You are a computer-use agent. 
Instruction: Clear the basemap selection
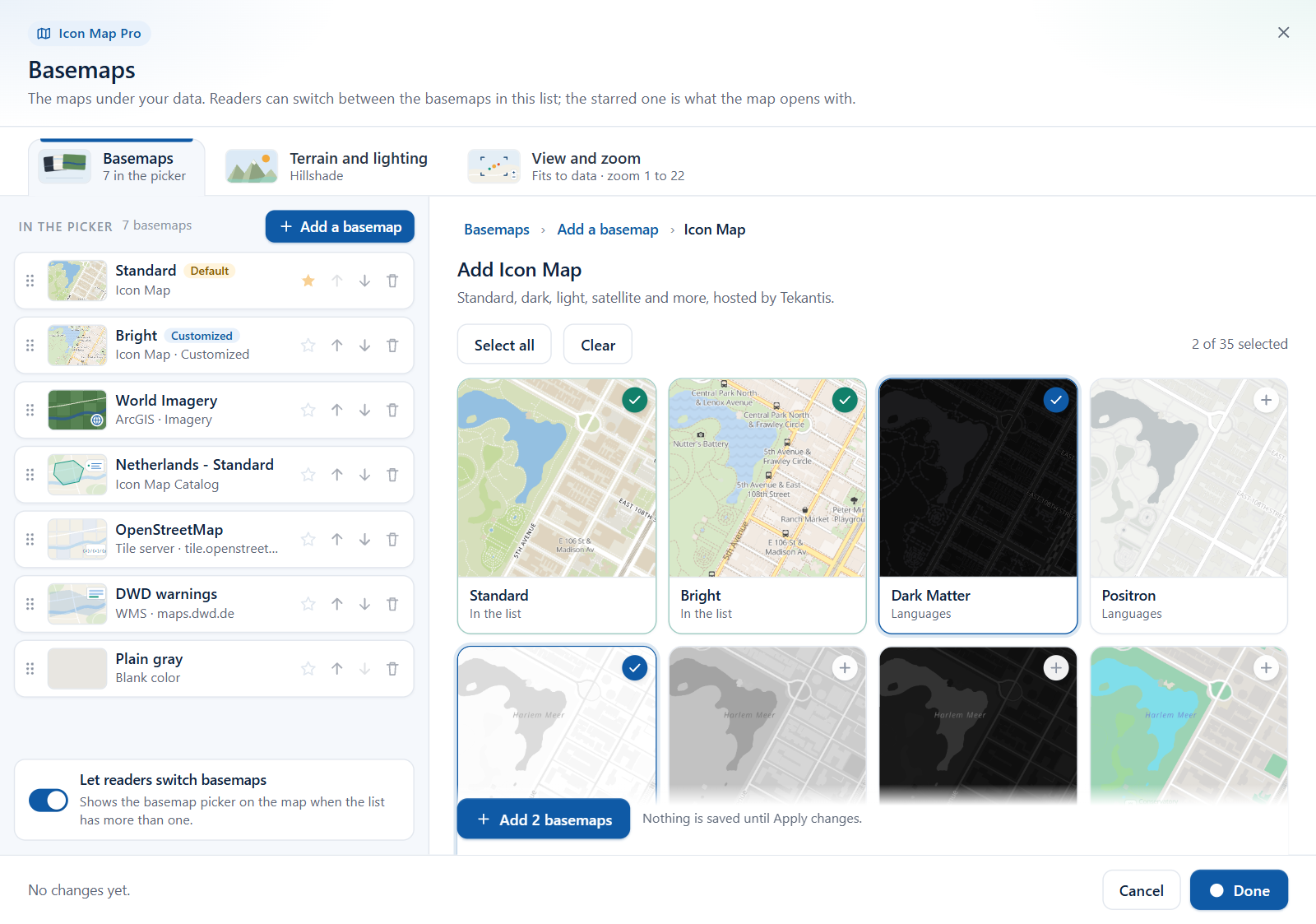click(x=598, y=345)
